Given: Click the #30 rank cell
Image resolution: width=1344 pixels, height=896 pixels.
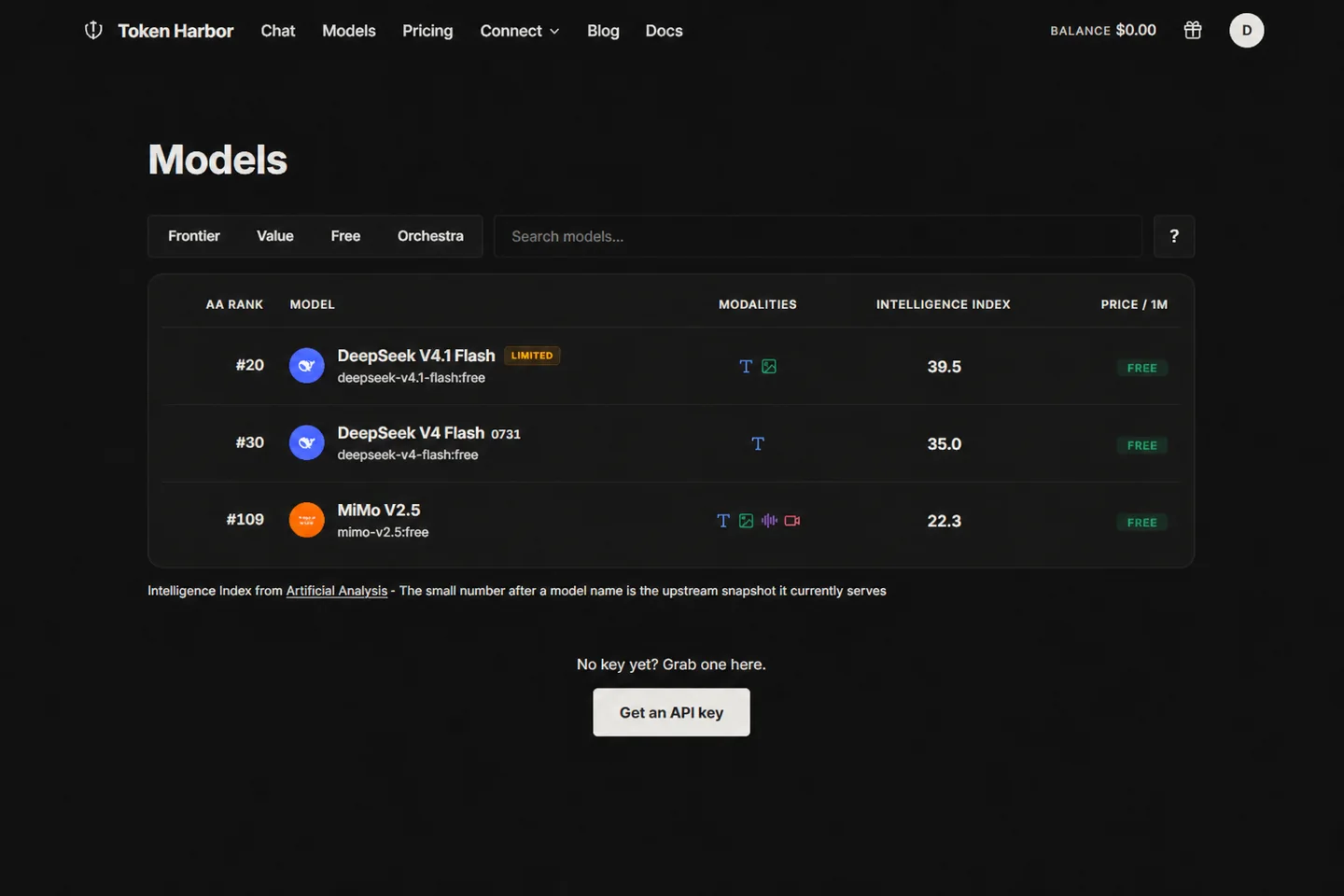Looking at the screenshot, I should click(249, 442).
